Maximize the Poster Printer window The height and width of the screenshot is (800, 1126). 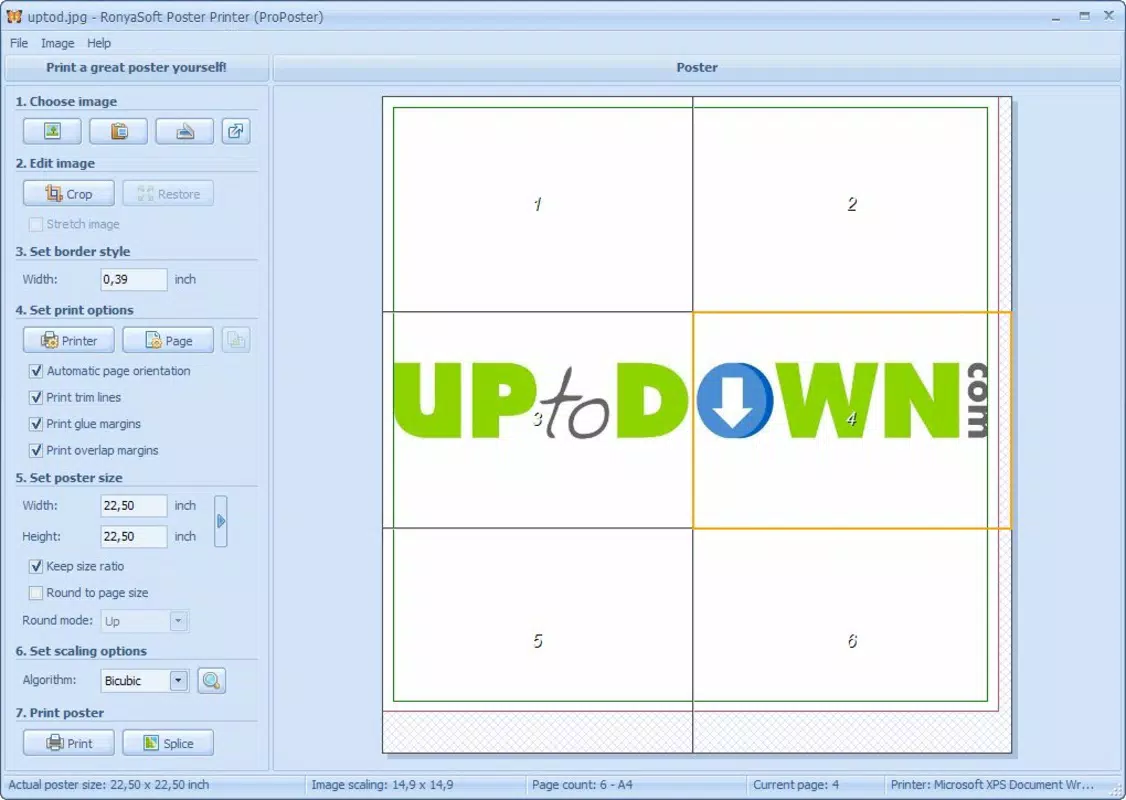pyautogui.click(x=1084, y=16)
